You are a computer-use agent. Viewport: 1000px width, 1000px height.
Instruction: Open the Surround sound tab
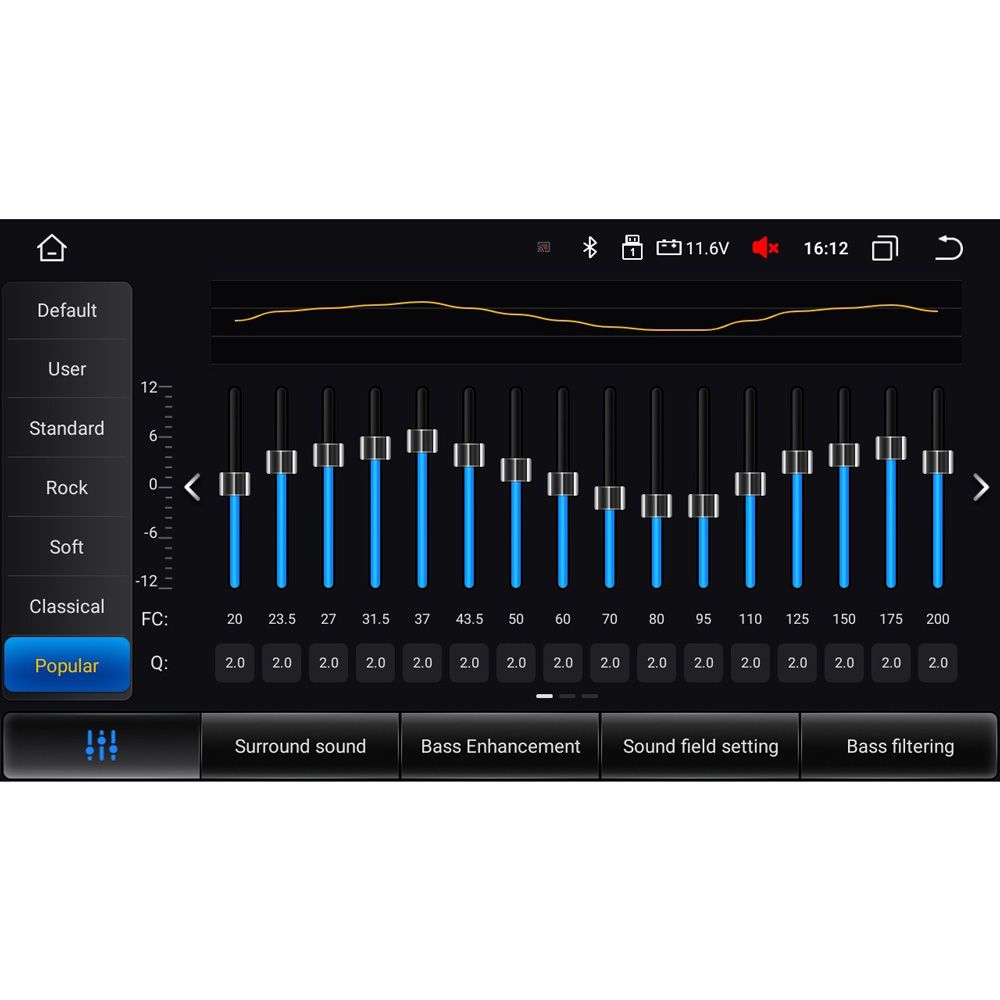pyautogui.click(x=300, y=746)
